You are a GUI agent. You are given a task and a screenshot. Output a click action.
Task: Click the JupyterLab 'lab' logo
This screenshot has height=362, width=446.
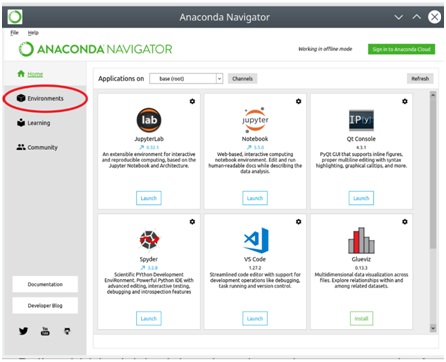tap(149, 120)
